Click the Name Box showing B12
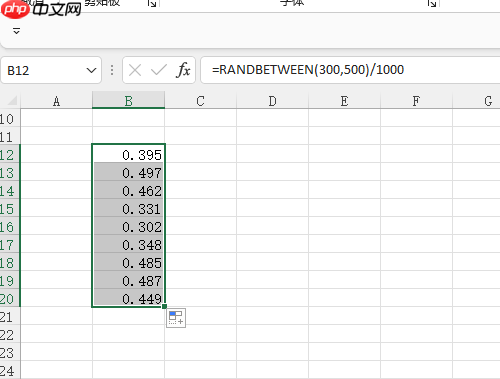Viewport: 500px width, 379px height. [x=51, y=70]
